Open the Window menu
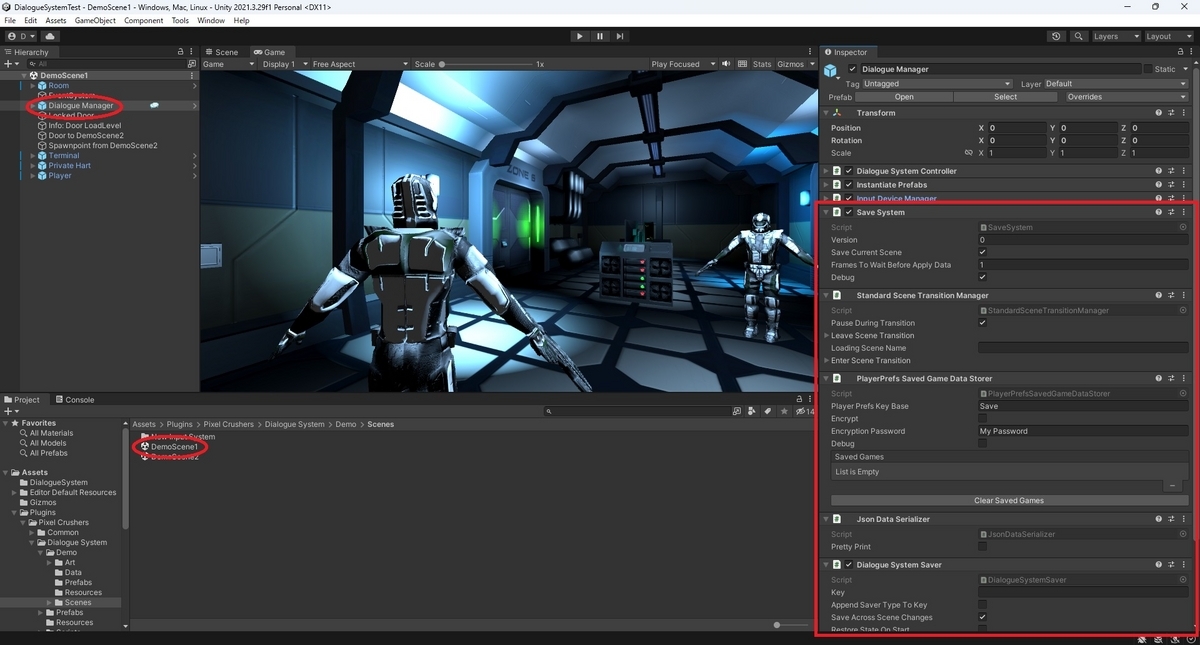1200x645 pixels. (211, 20)
